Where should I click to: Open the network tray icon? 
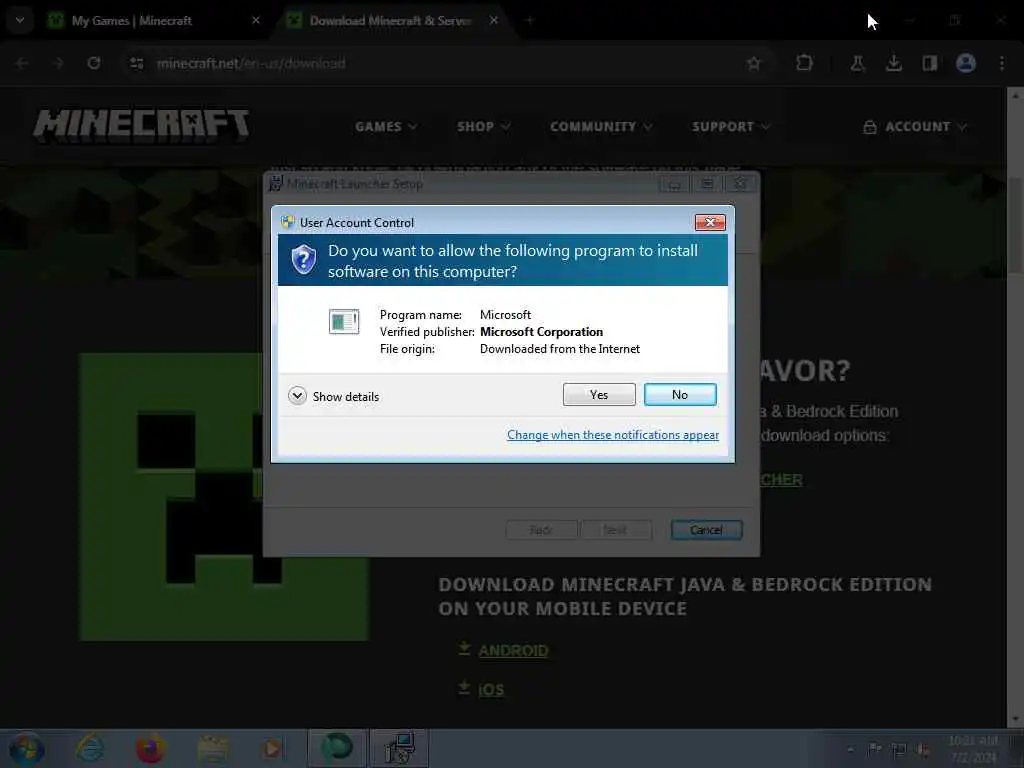coord(899,749)
